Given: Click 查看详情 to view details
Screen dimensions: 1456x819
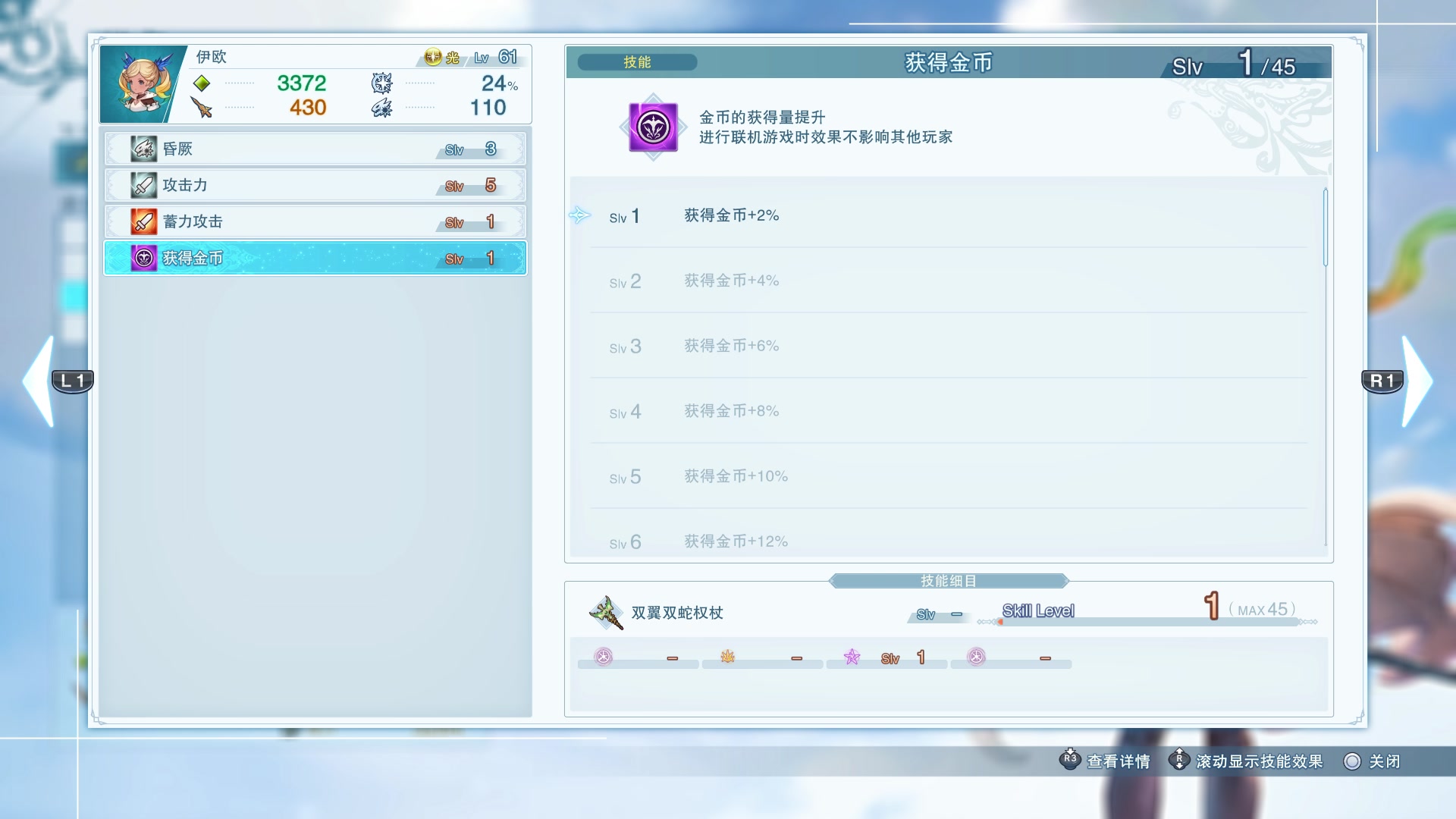Looking at the screenshot, I should [x=1119, y=761].
